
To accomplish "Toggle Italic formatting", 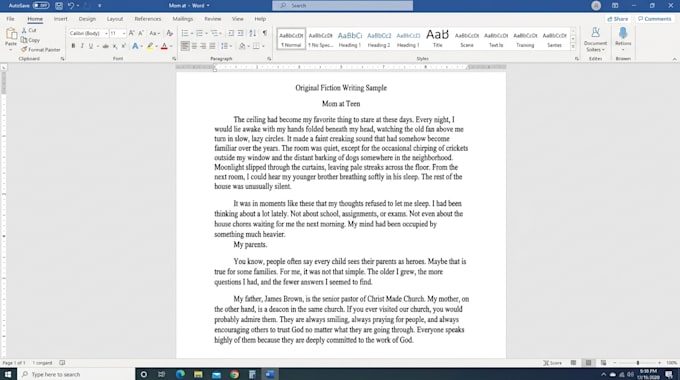I will point(82,46).
